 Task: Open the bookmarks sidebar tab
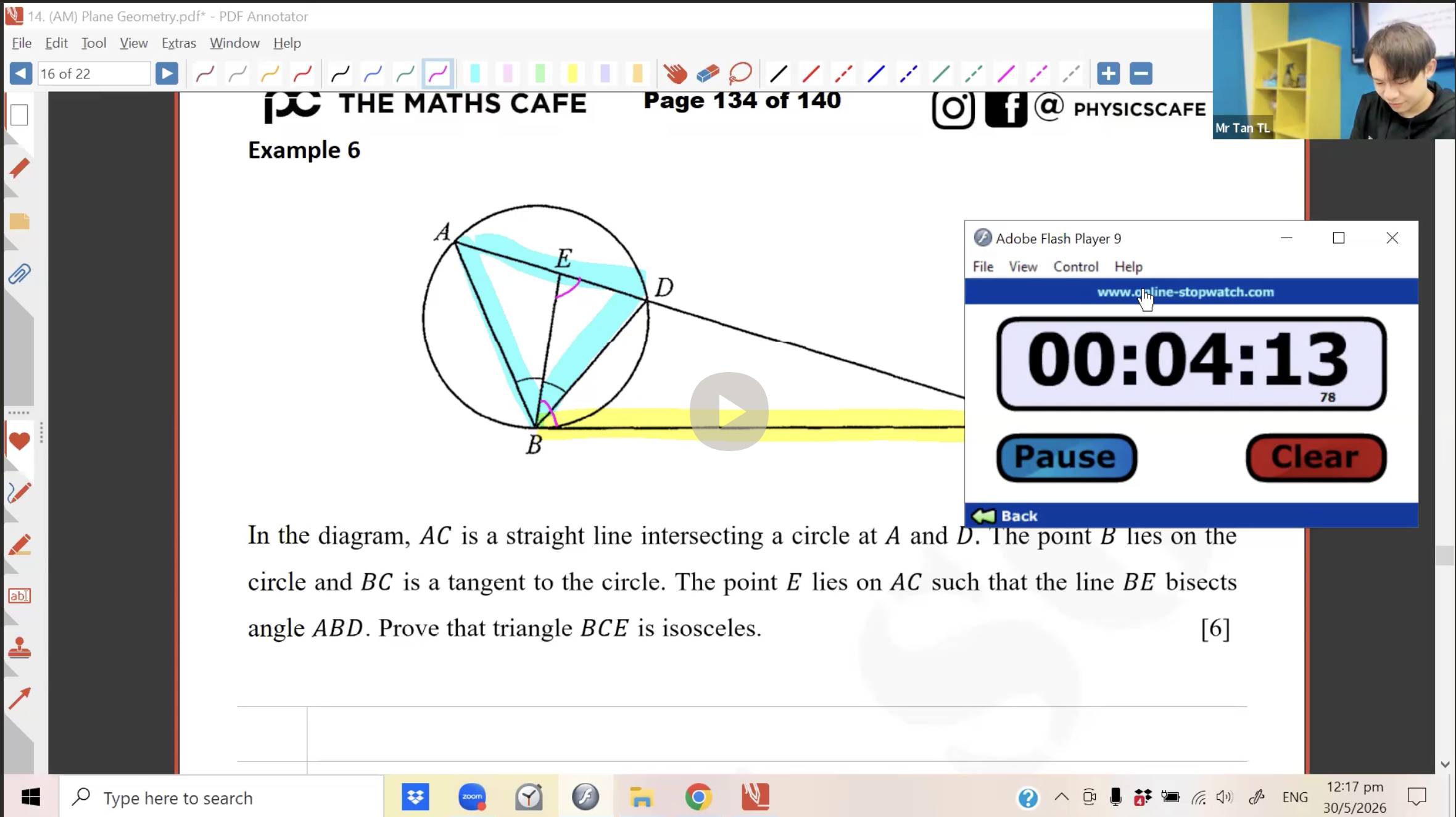(19, 168)
